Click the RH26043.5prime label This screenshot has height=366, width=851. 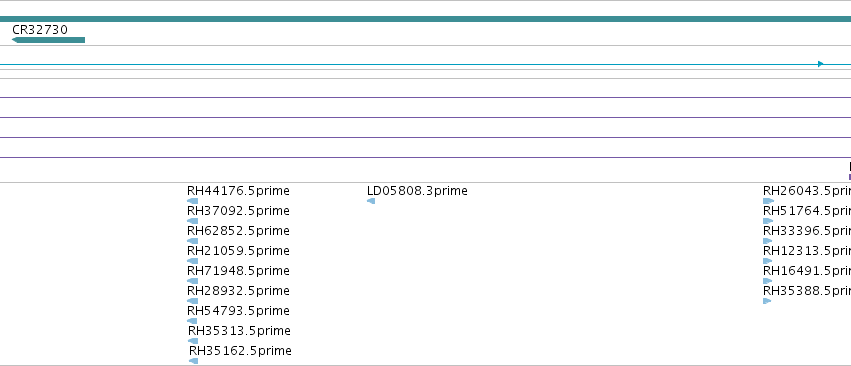click(x=807, y=191)
